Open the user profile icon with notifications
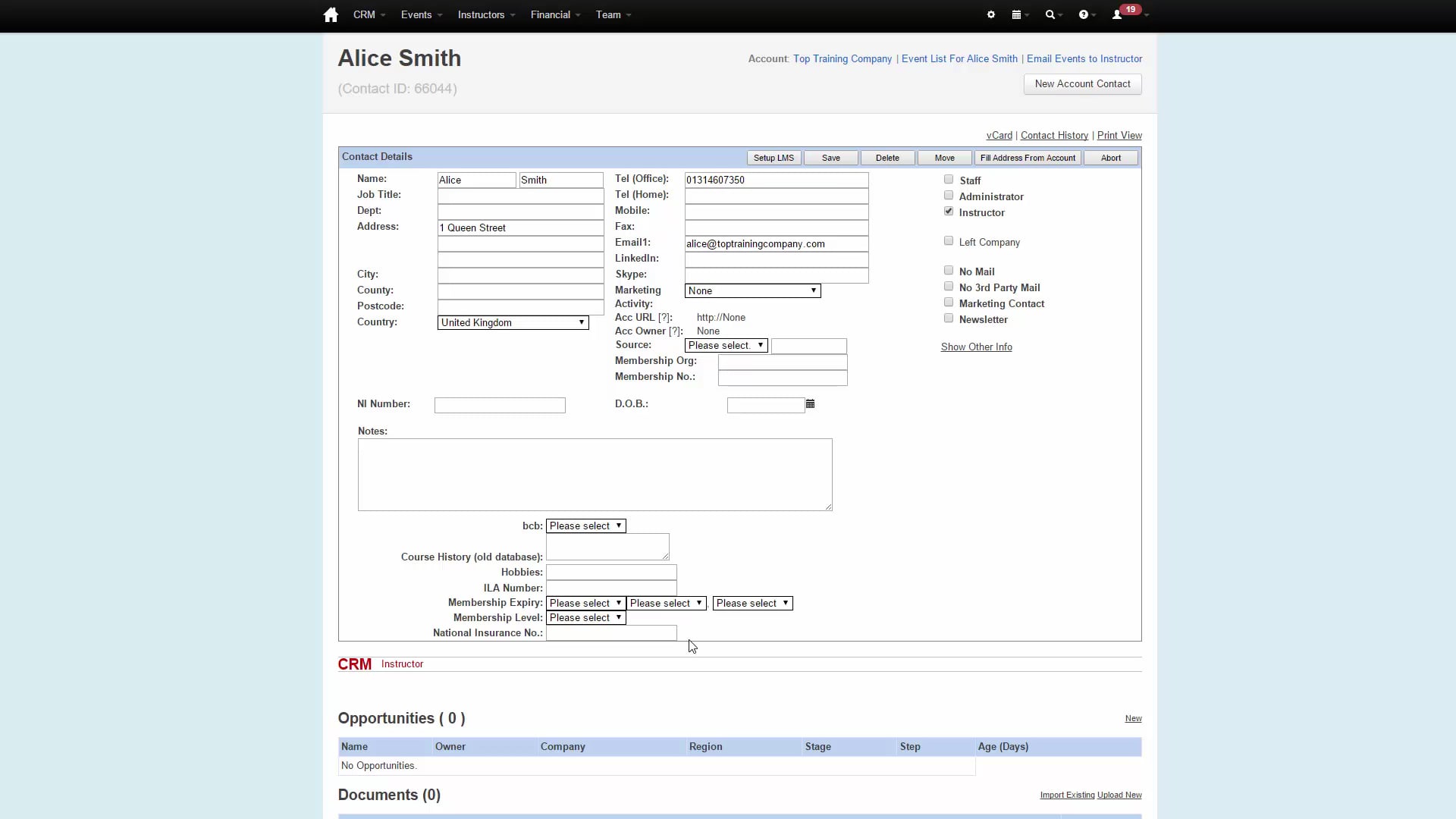1456x819 pixels. point(1117,15)
